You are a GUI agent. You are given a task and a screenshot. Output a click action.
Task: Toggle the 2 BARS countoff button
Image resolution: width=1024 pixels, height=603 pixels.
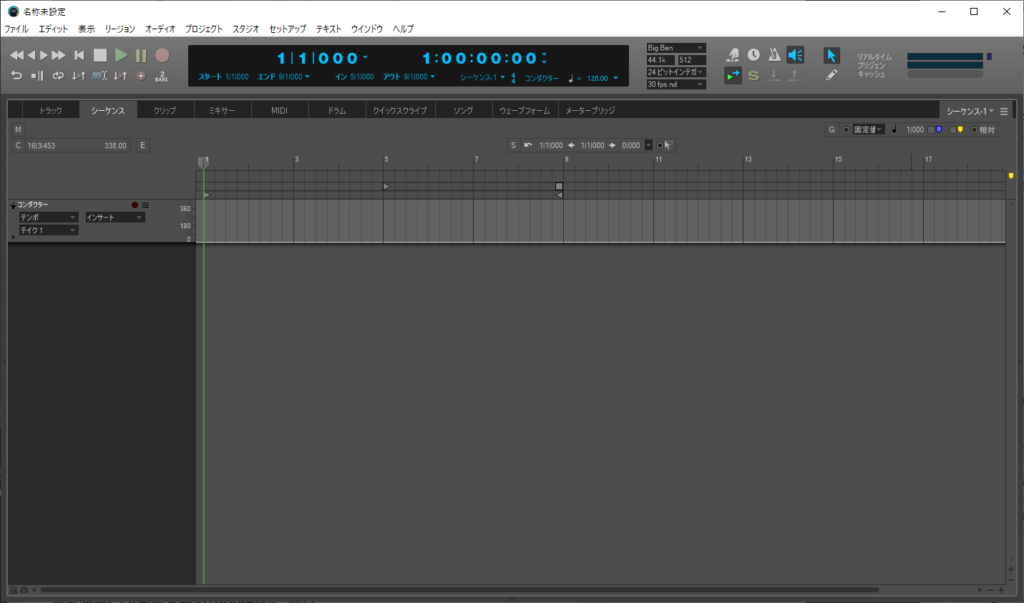[161, 75]
